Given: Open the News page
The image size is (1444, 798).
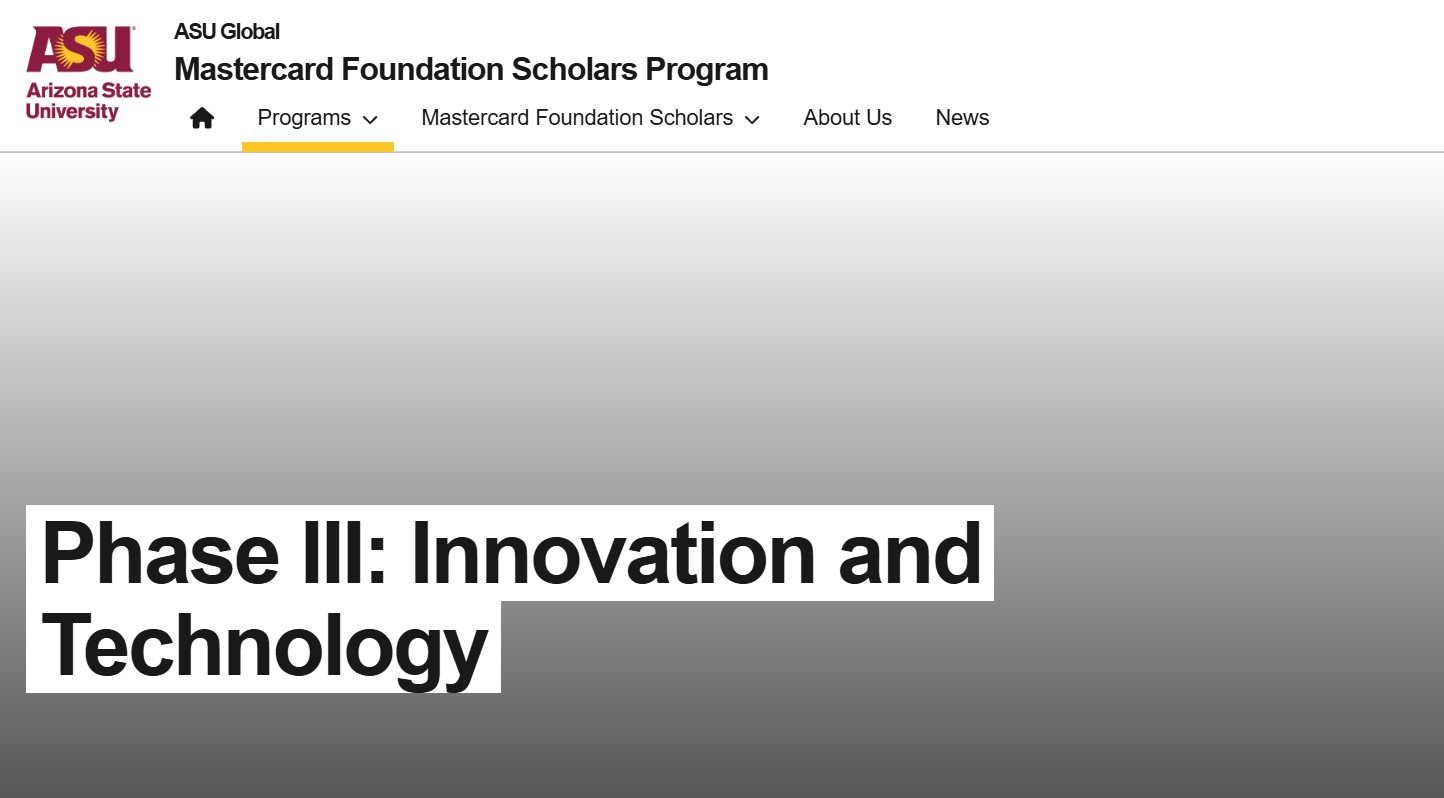Looking at the screenshot, I should point(962,118).
